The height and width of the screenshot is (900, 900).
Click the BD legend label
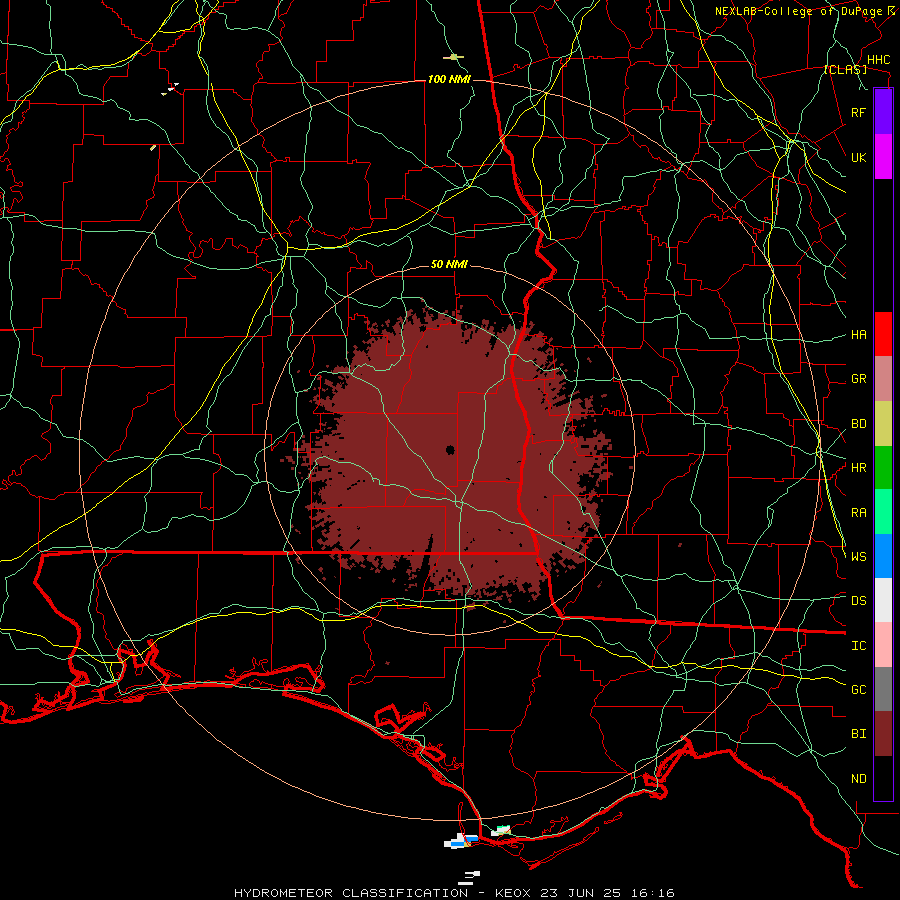click(x=858, y=424)
